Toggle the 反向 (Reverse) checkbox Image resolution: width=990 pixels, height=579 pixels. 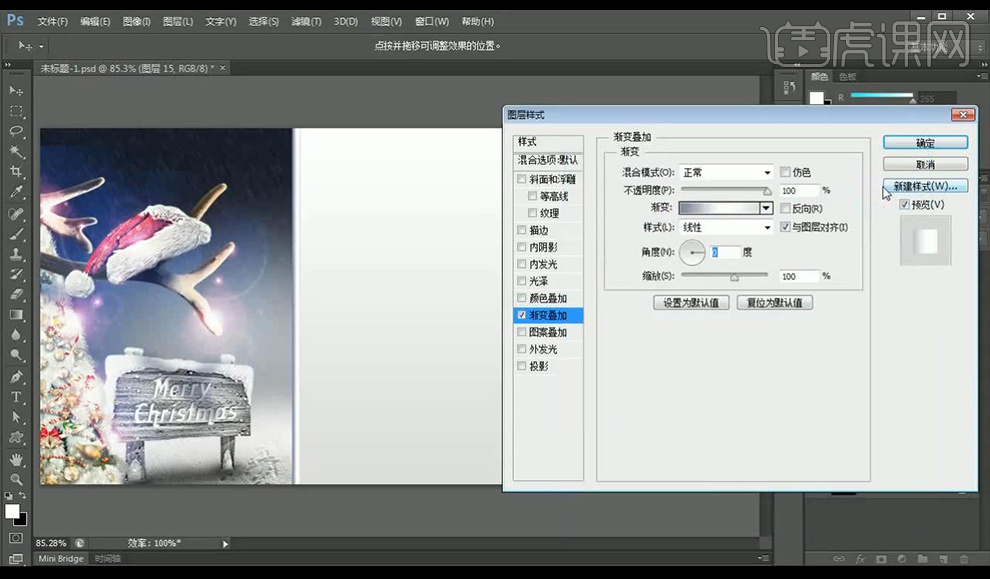pos(785,208)
